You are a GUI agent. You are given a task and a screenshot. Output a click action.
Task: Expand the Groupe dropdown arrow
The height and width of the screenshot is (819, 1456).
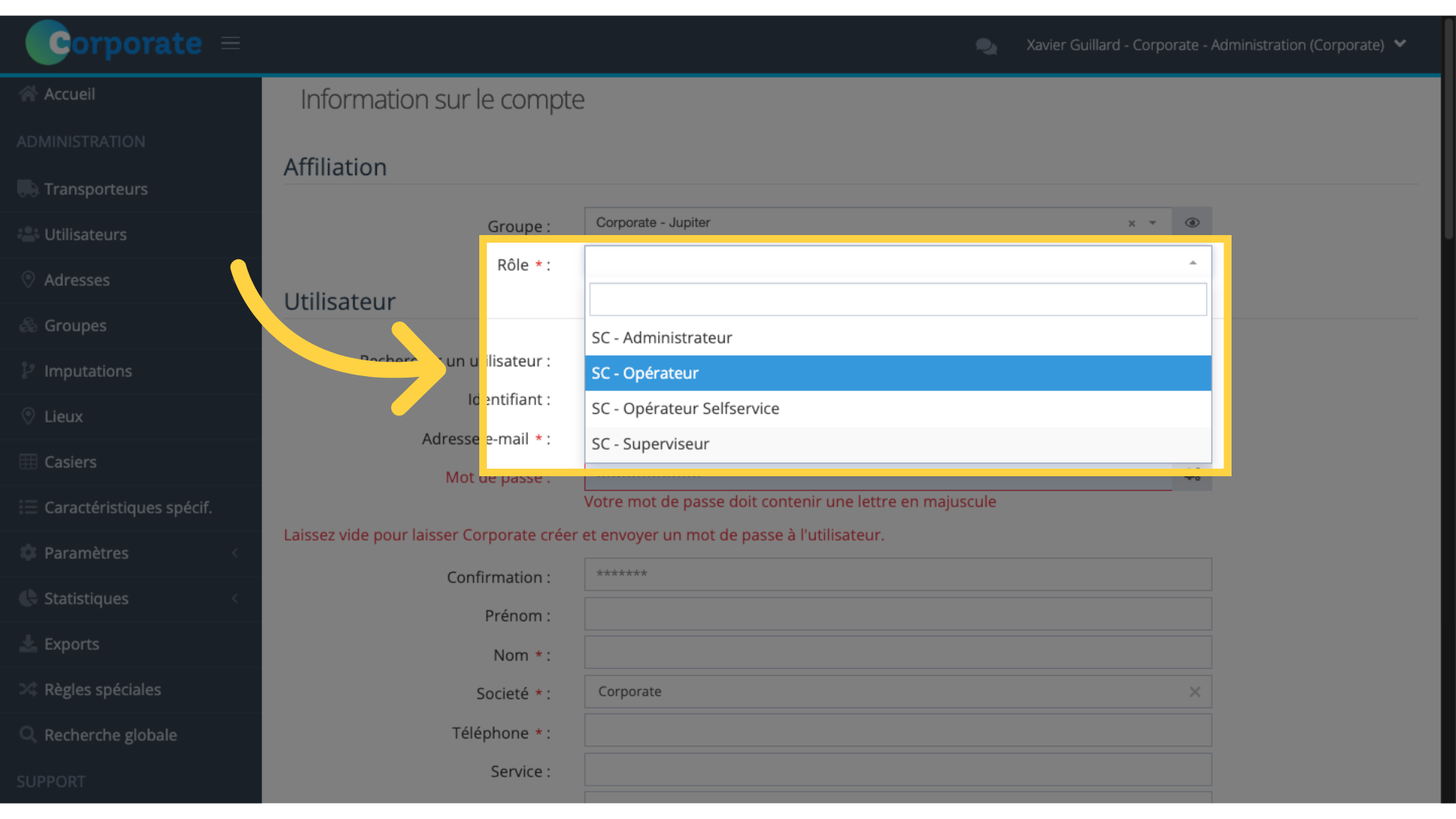point(1153,223)
